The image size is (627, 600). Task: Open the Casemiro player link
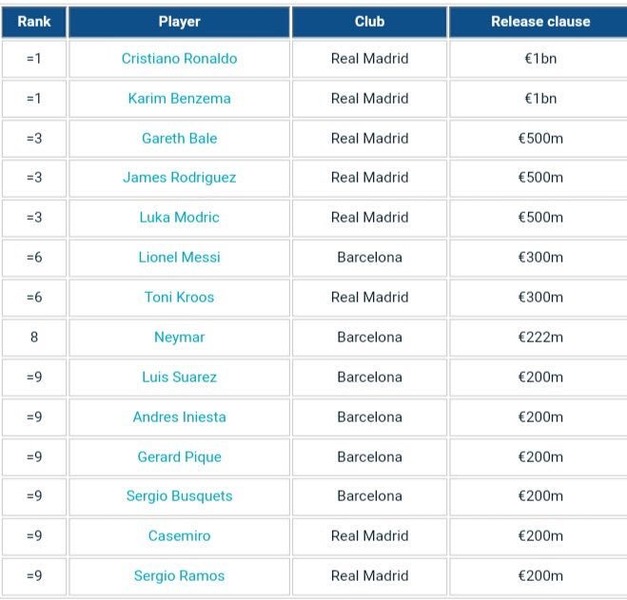[179, 536]
